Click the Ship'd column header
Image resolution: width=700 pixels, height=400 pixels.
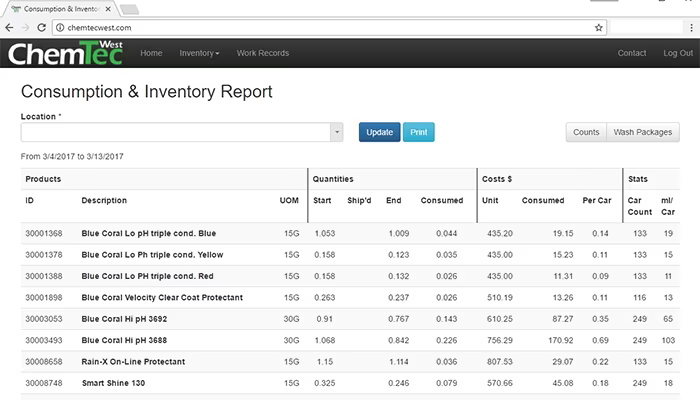(x=359, y=200)
